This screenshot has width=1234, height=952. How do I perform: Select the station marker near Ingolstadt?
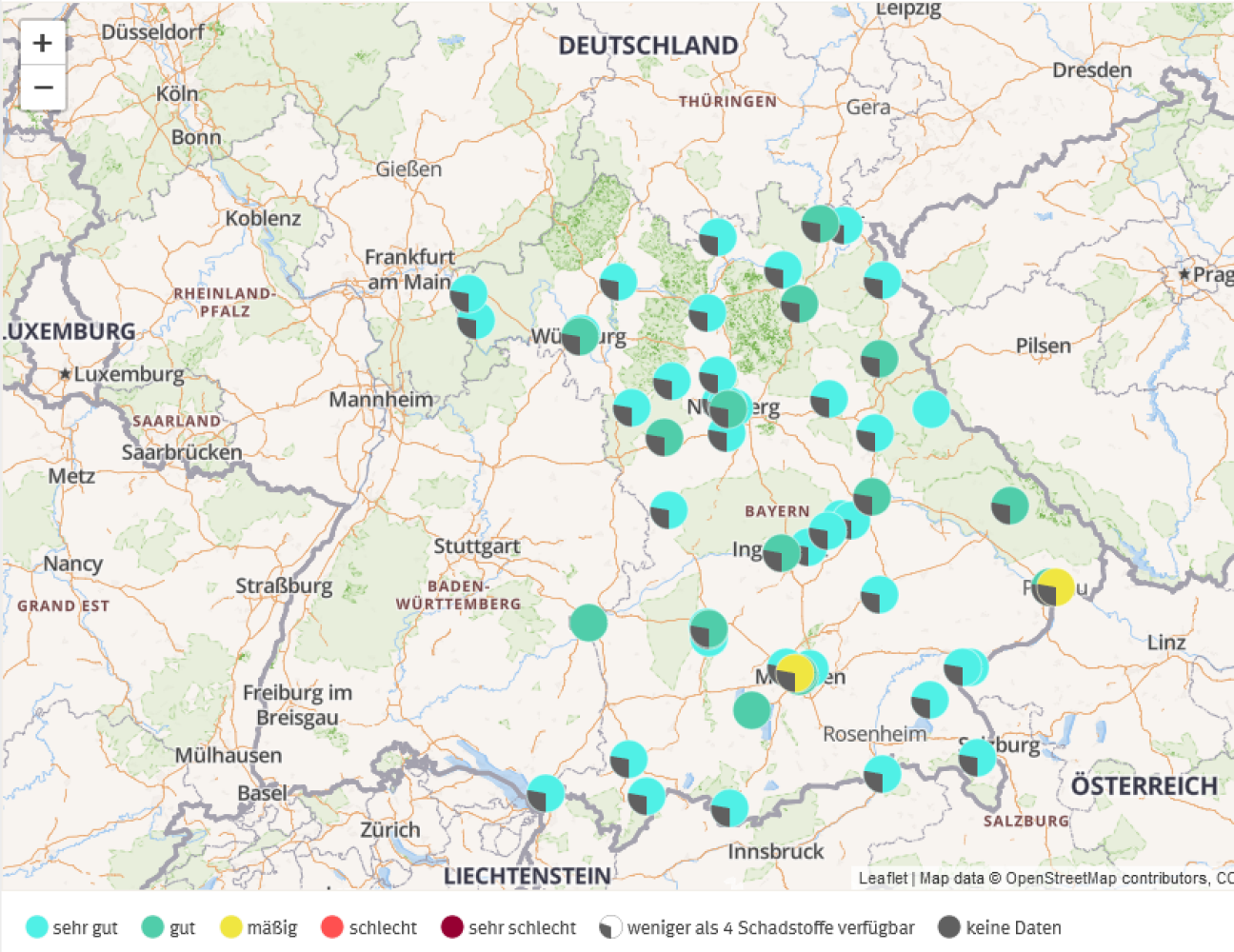[x=781, y=552]
